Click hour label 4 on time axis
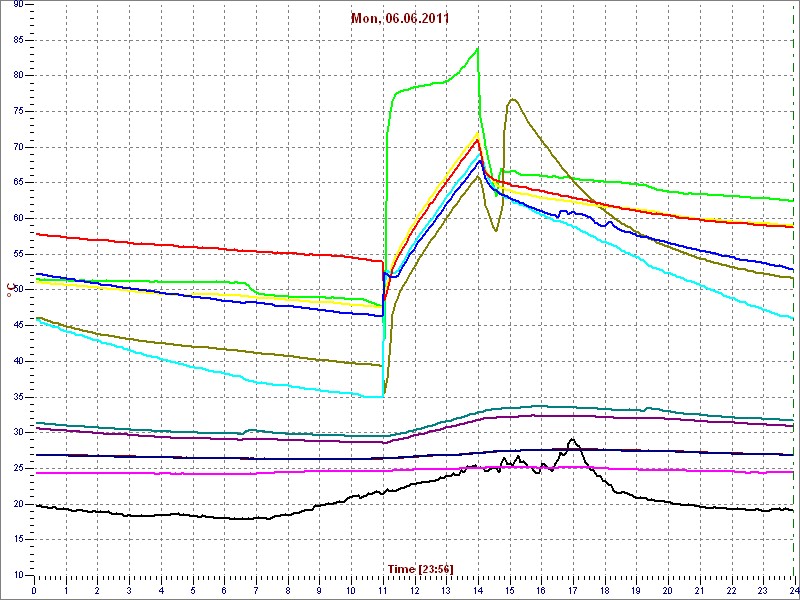 pyautogui.click(x=161, y=589)
